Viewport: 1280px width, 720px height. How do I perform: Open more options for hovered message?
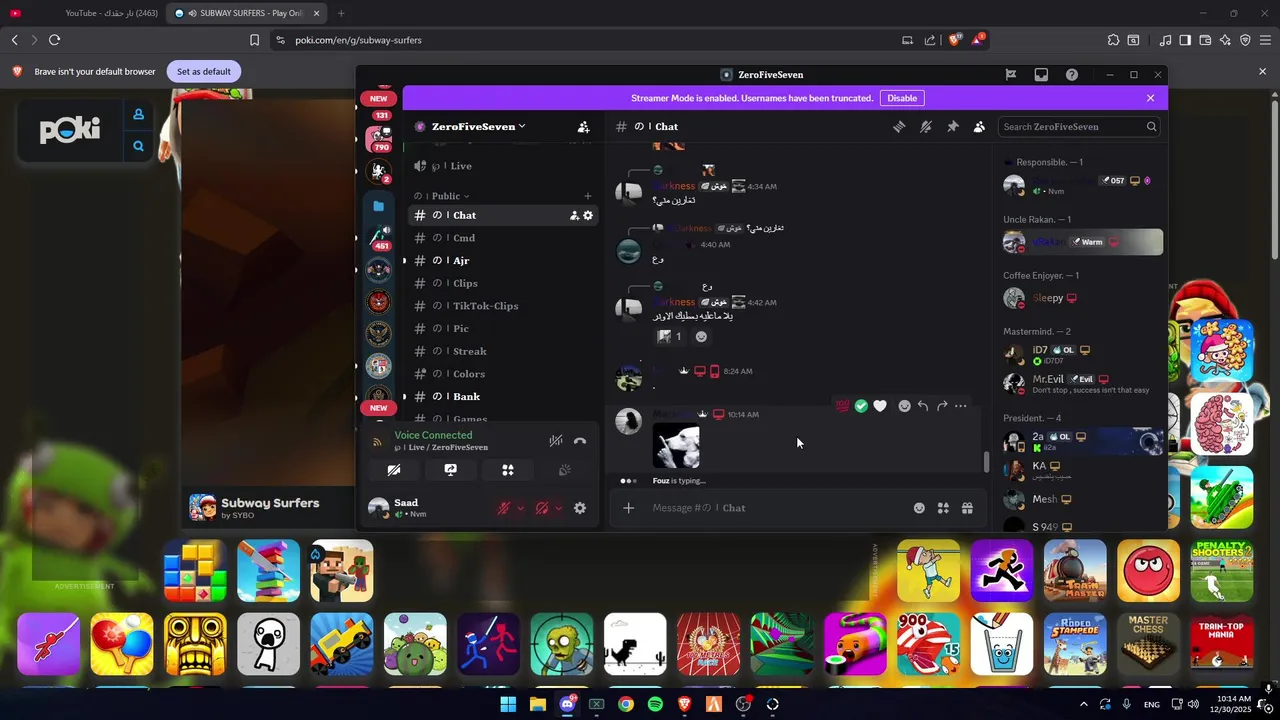(961, 406)
